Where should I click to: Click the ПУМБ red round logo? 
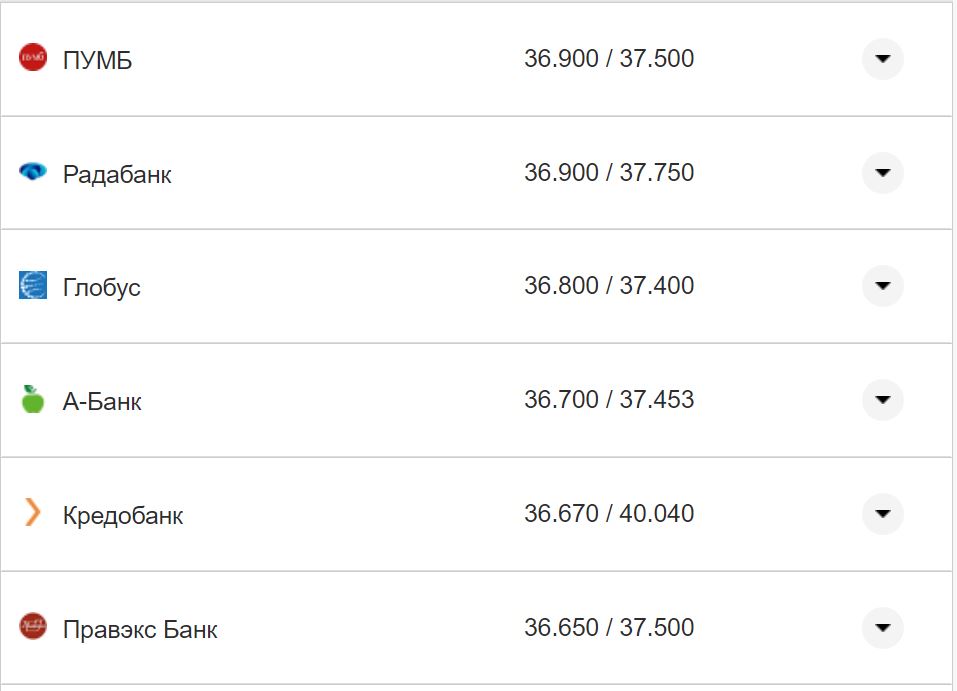tap(33, 58)
